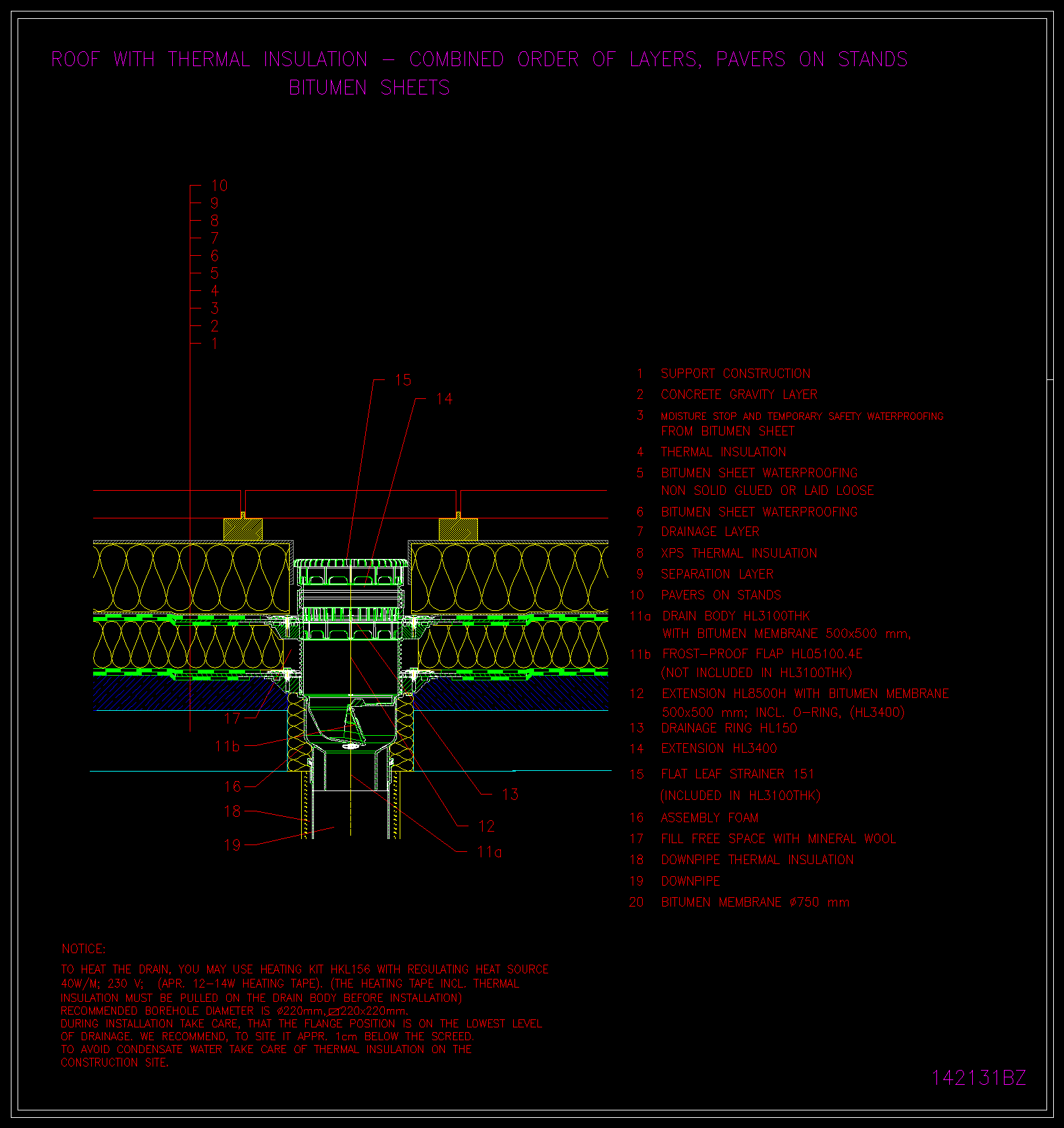Click legend entry 'DRAIN BODY HL3100THK'
Screen dimensions: 1064x1128
[736, 616]
